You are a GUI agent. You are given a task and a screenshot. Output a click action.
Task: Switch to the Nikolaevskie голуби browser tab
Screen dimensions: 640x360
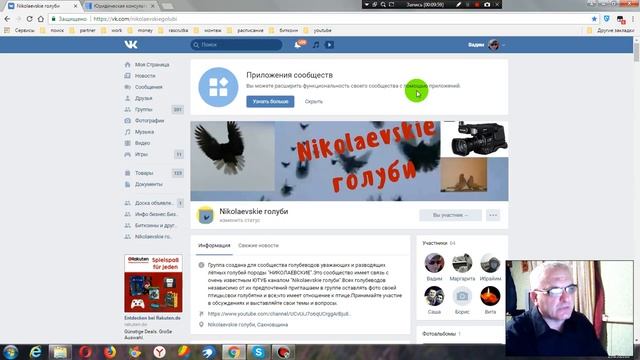click(x=42, y=6)
